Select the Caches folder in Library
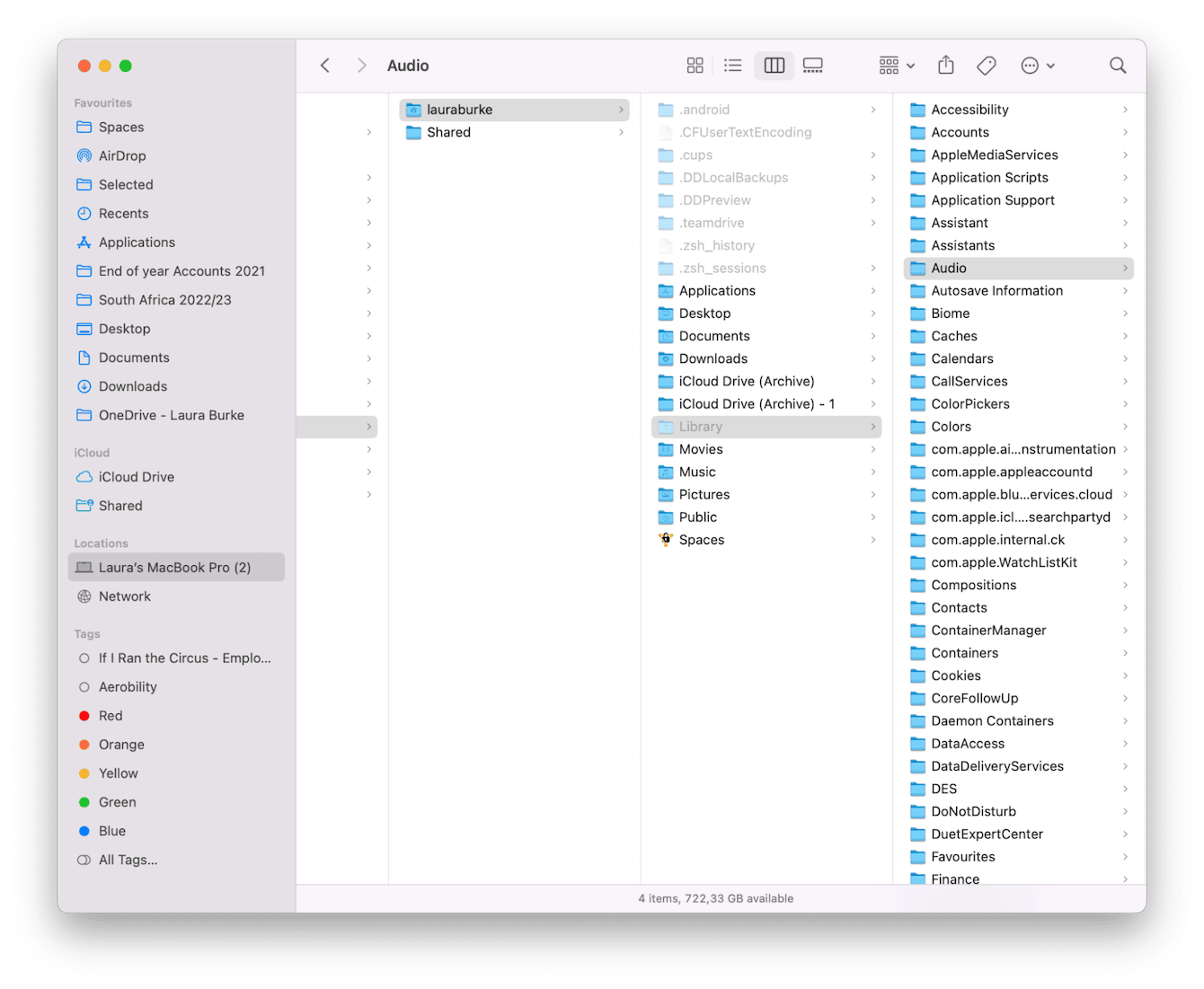1204x989 pixels. point(954,336)
